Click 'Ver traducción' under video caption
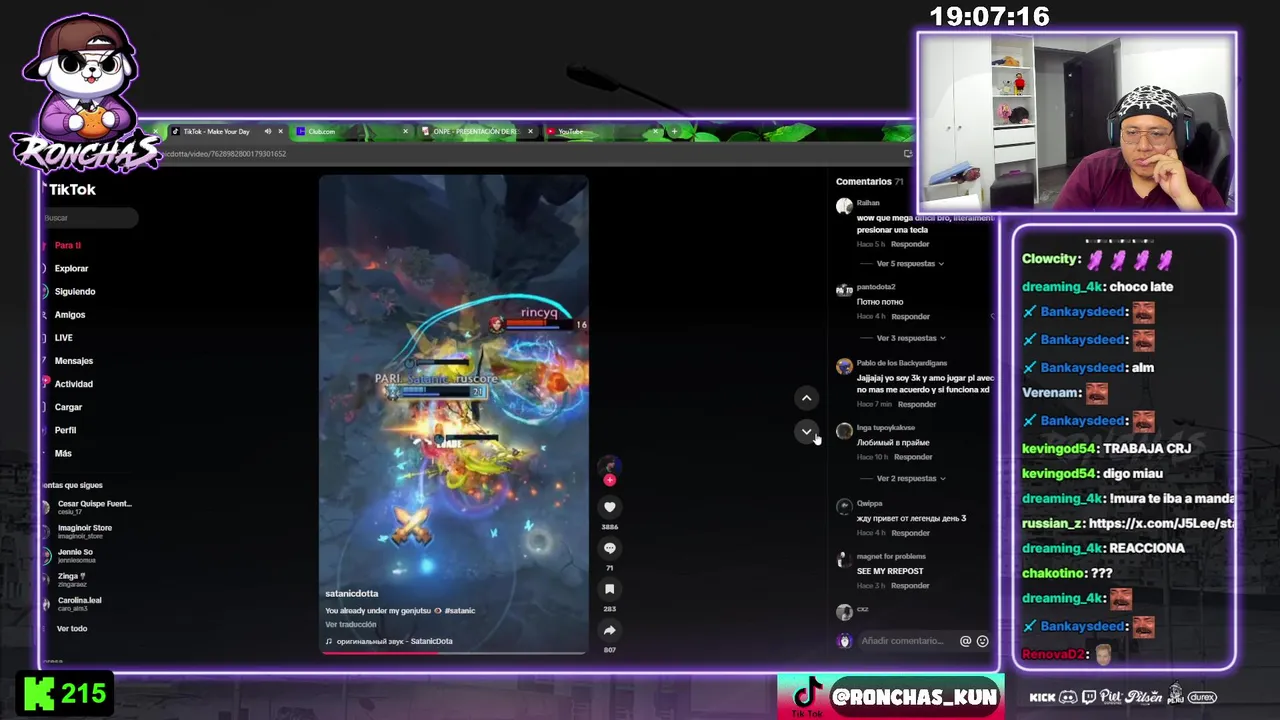The image size is (1280, 720). click(x=350, y=625)
